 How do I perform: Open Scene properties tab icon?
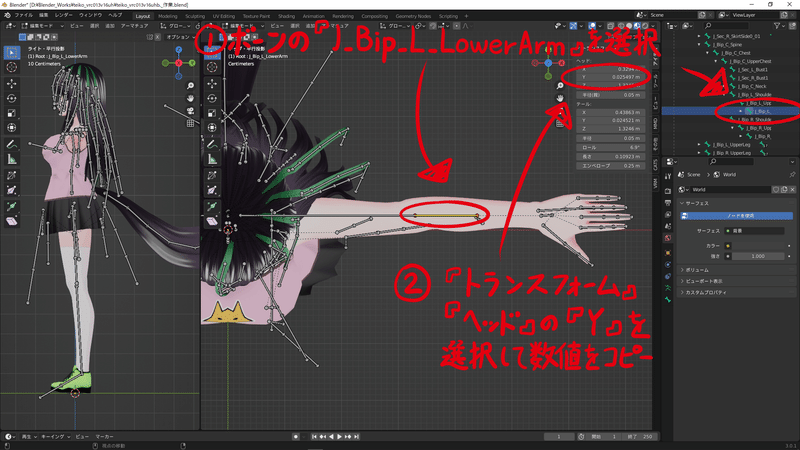[x=668, y=227]
